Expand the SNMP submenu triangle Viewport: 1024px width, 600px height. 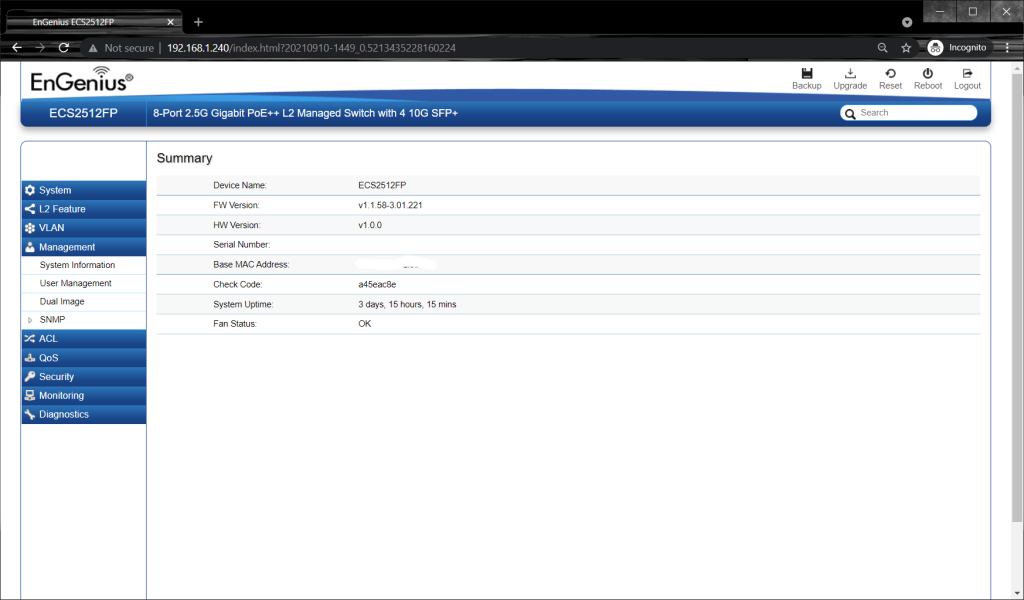tap(30, 320)
